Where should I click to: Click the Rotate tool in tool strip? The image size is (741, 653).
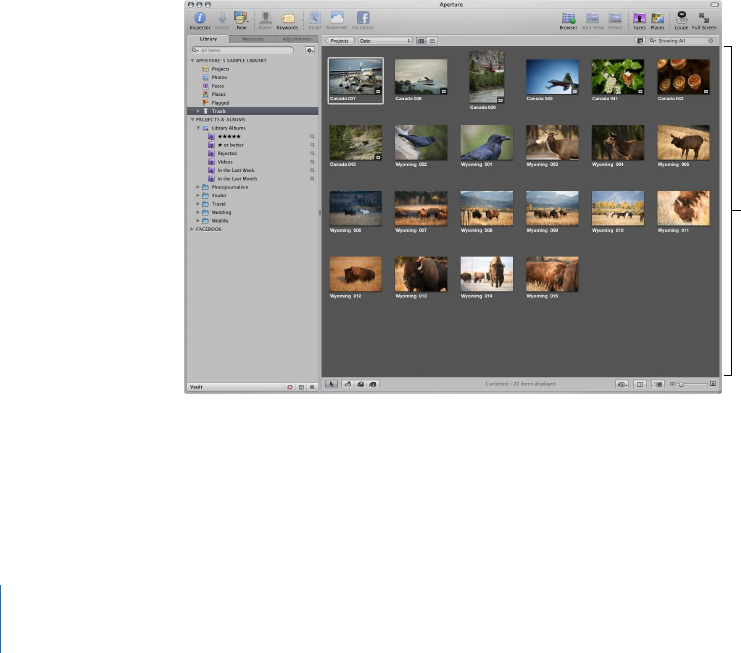click(x=347, y=384)
